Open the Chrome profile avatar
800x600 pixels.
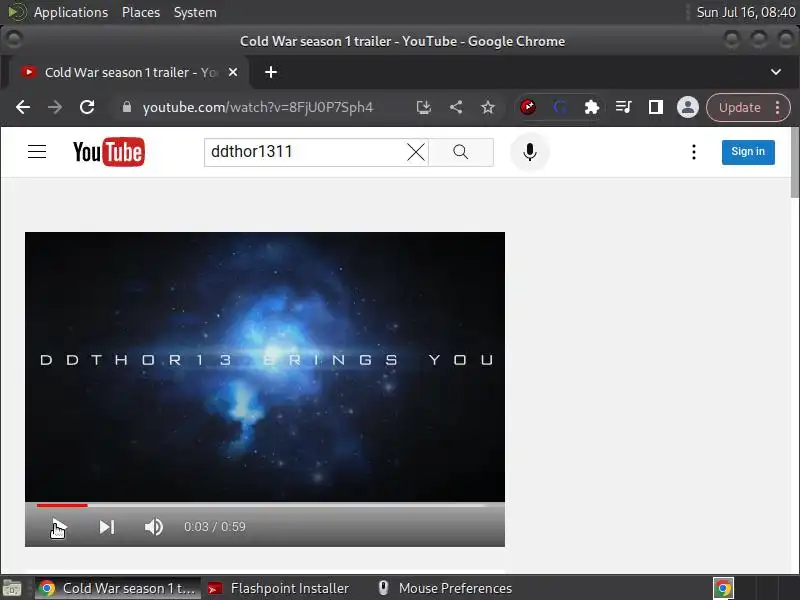point(688,107)
